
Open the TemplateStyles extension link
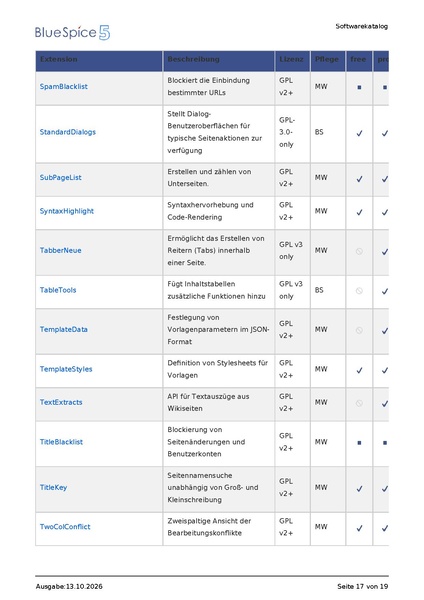66,370
